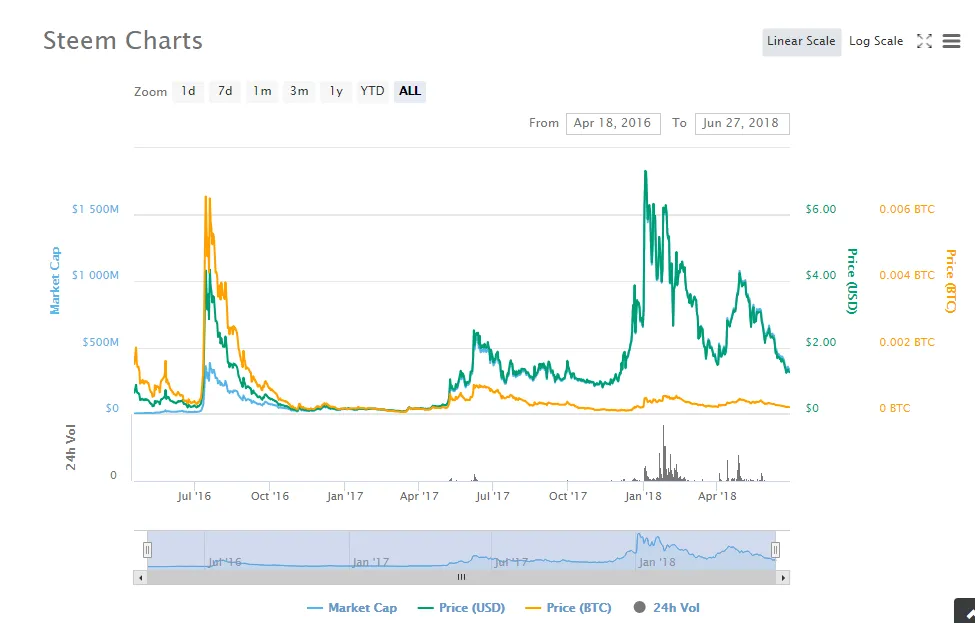Switch to Log Scale
Screen dimensions: 975x623
tap(876, 42)
